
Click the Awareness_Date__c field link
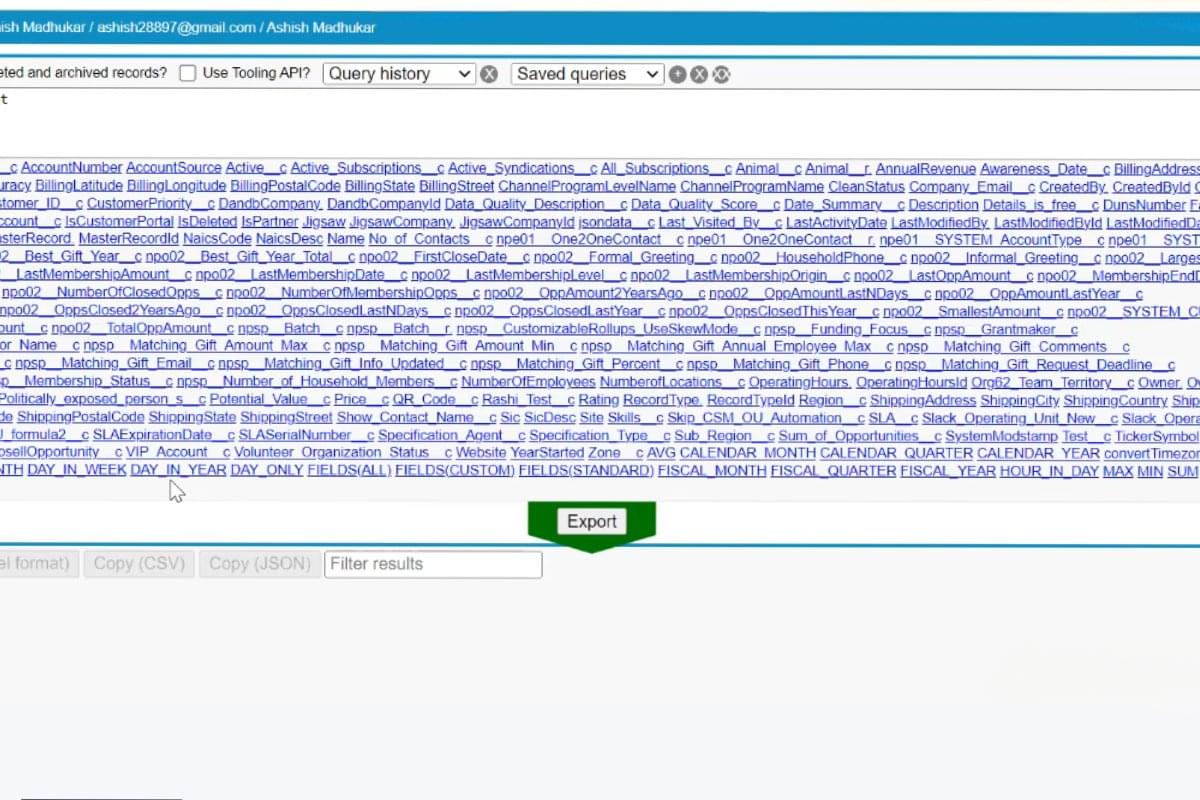coord(1045,168)
